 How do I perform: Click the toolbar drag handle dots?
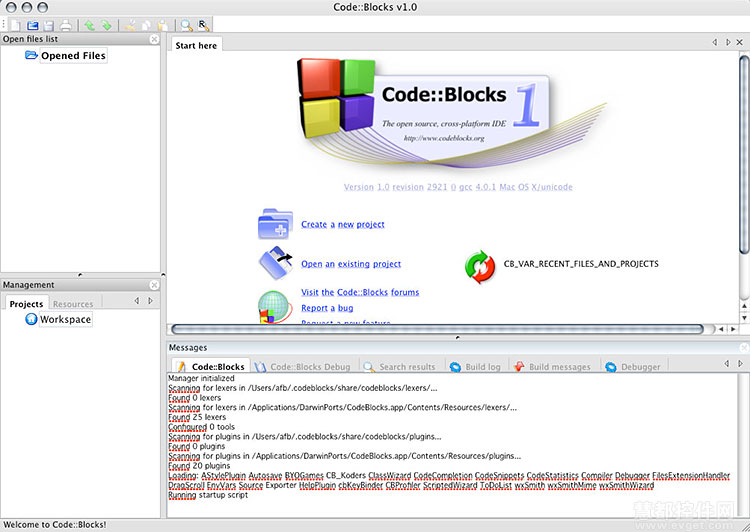pyautogui.click(x=4, y=24)
